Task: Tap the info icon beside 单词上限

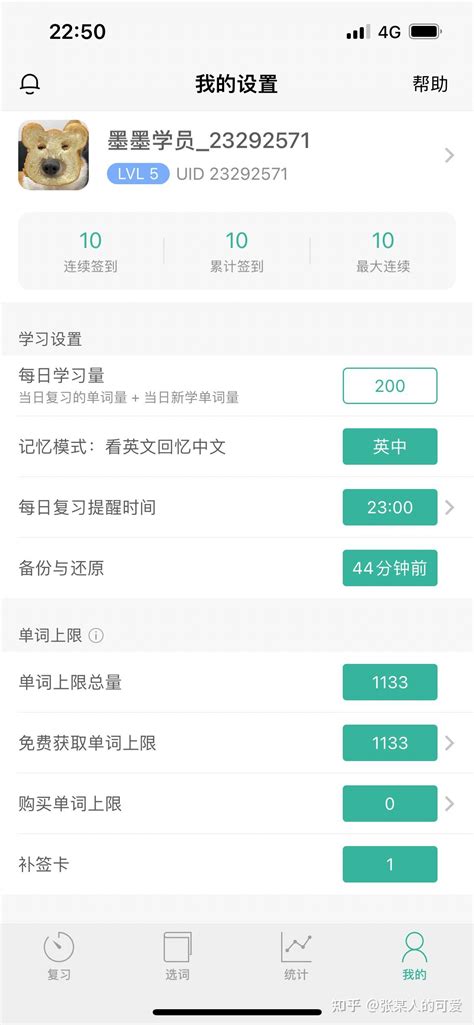Action: pos(96,635)
